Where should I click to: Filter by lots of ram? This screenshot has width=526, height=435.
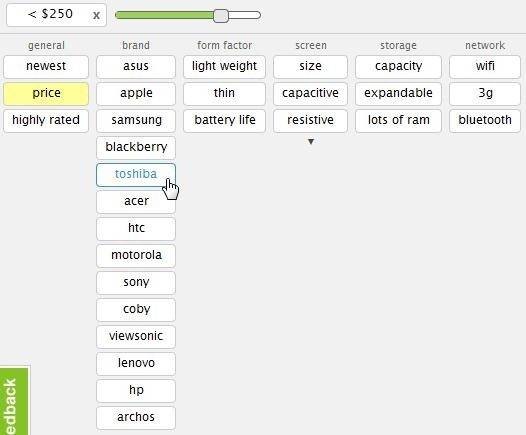pos(399,120)
